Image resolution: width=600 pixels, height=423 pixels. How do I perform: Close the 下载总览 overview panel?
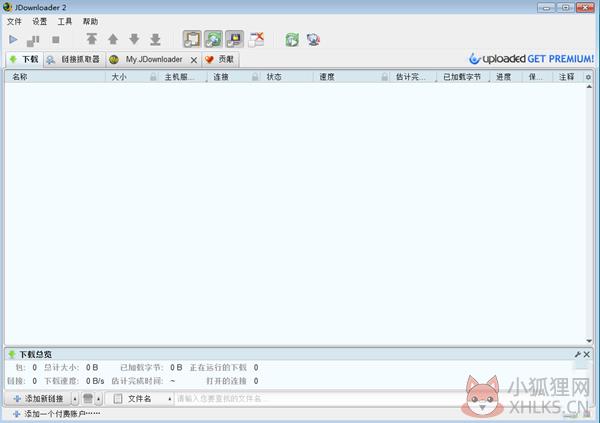pyautogui.click(x=587, y=354)
